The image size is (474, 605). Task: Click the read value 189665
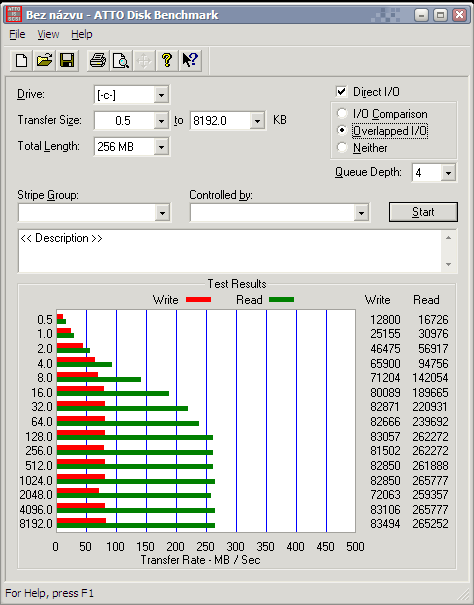[430, 392]
